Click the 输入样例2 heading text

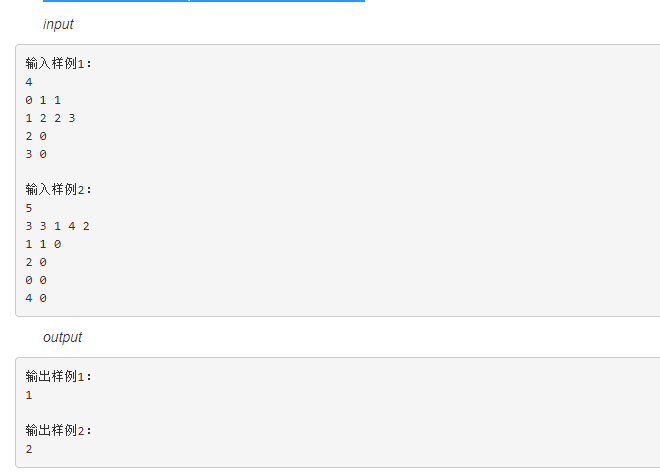click(58, 190)
